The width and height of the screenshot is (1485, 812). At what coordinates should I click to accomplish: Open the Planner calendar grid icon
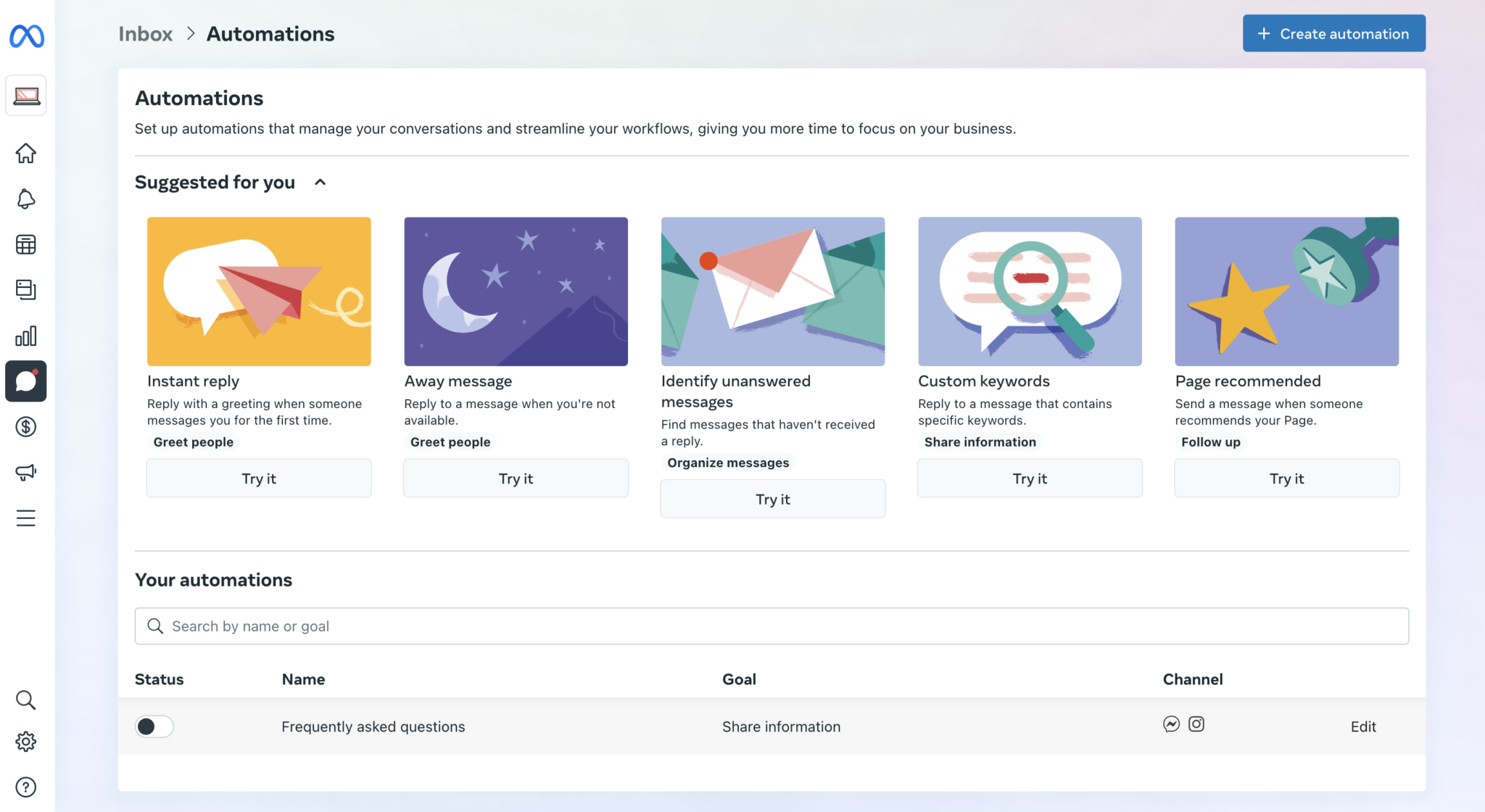26,245
